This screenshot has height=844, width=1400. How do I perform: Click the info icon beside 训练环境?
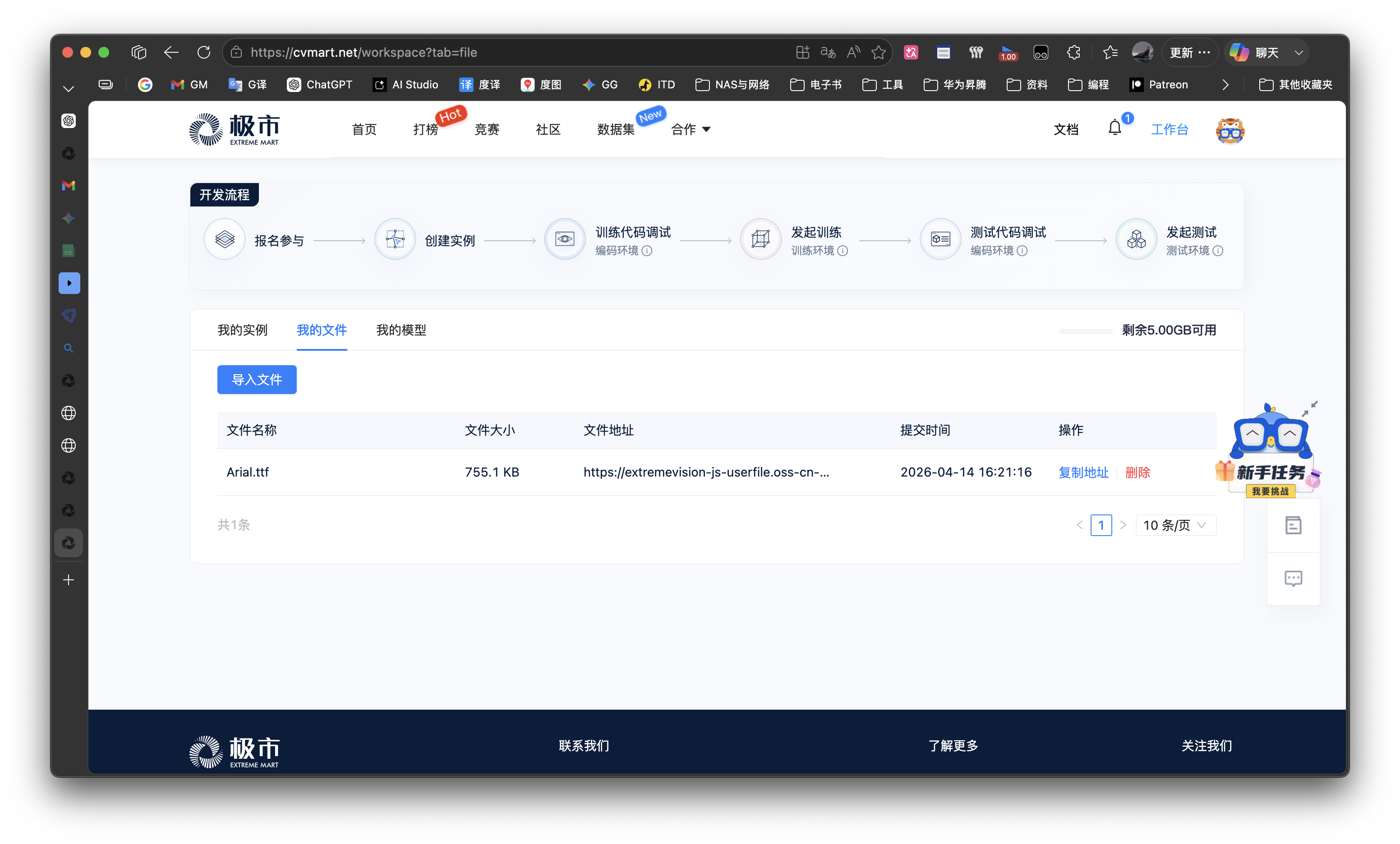843,251
